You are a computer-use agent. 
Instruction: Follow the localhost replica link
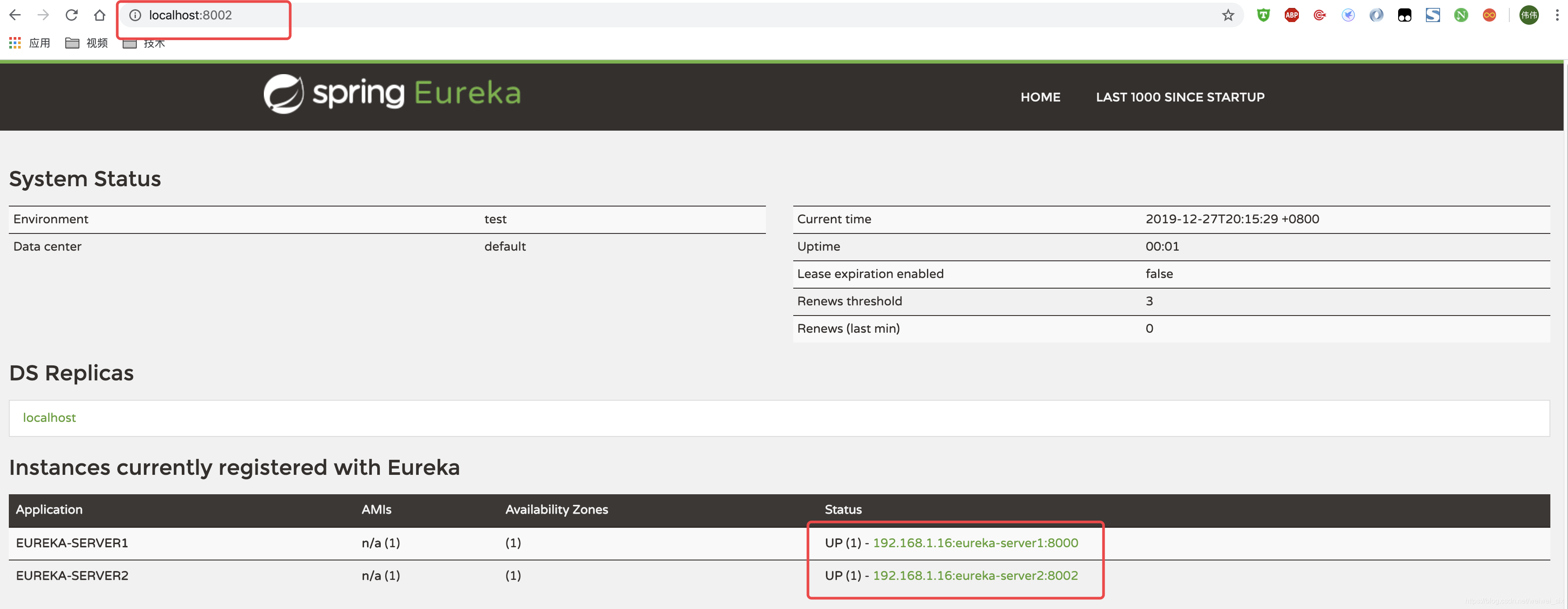[x=49, y=418]
